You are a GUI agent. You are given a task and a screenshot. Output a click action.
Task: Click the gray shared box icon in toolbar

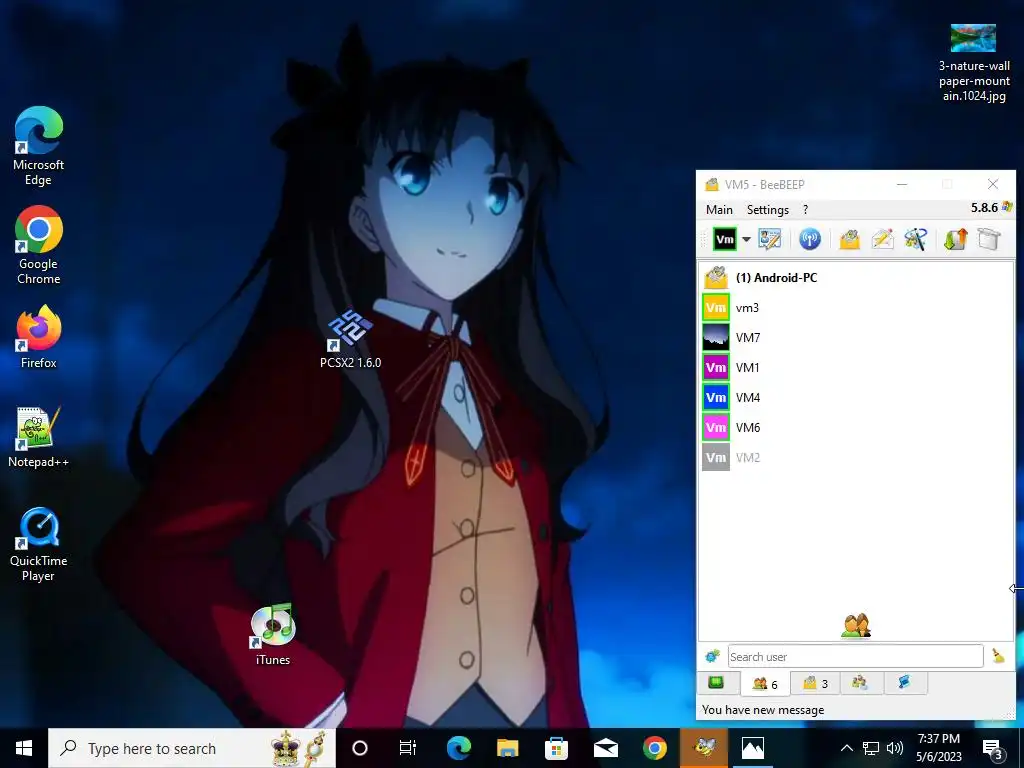989,239
